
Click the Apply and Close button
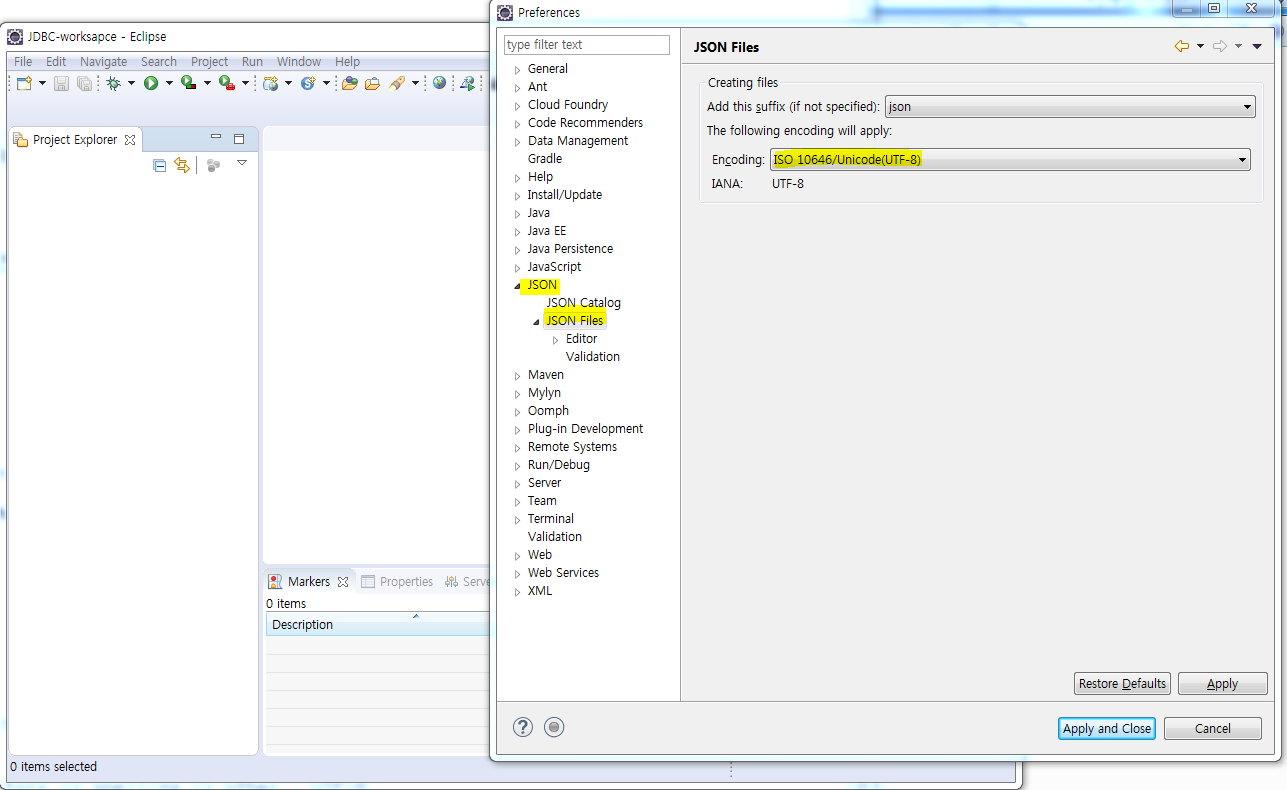[1107, 728]
